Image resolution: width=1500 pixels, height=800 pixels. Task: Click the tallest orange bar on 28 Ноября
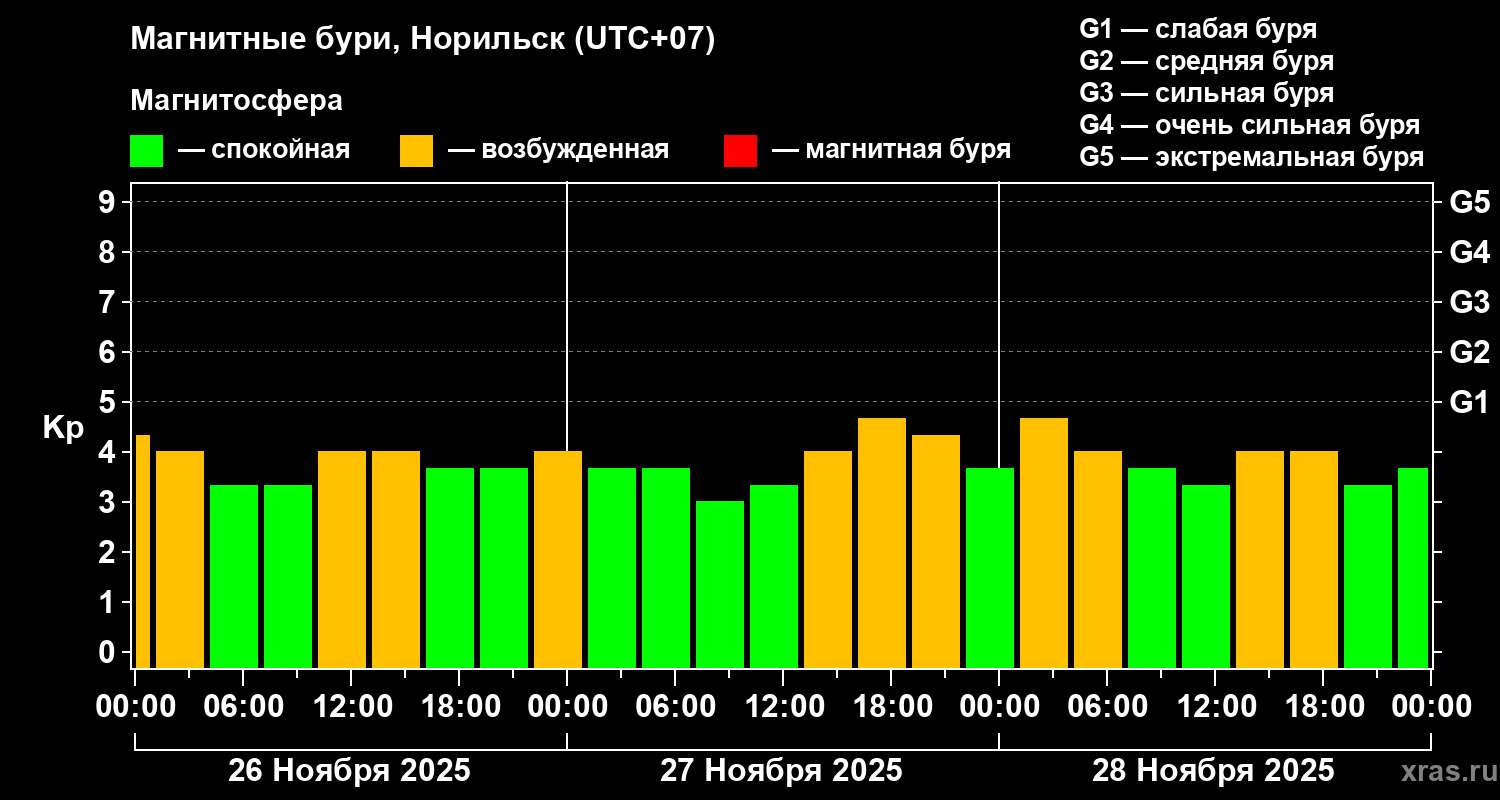[x=1044, y=543]
